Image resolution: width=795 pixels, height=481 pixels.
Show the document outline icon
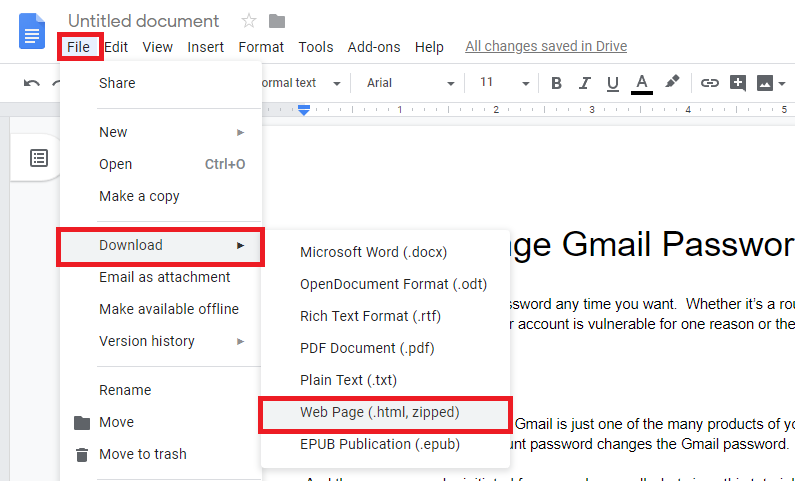[x=39, y=157]
